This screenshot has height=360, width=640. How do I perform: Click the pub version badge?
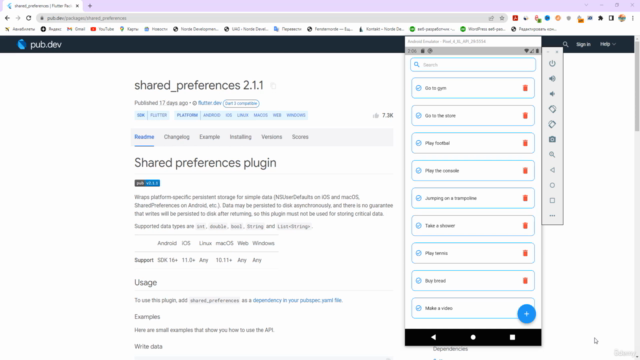tap(147, 183)
